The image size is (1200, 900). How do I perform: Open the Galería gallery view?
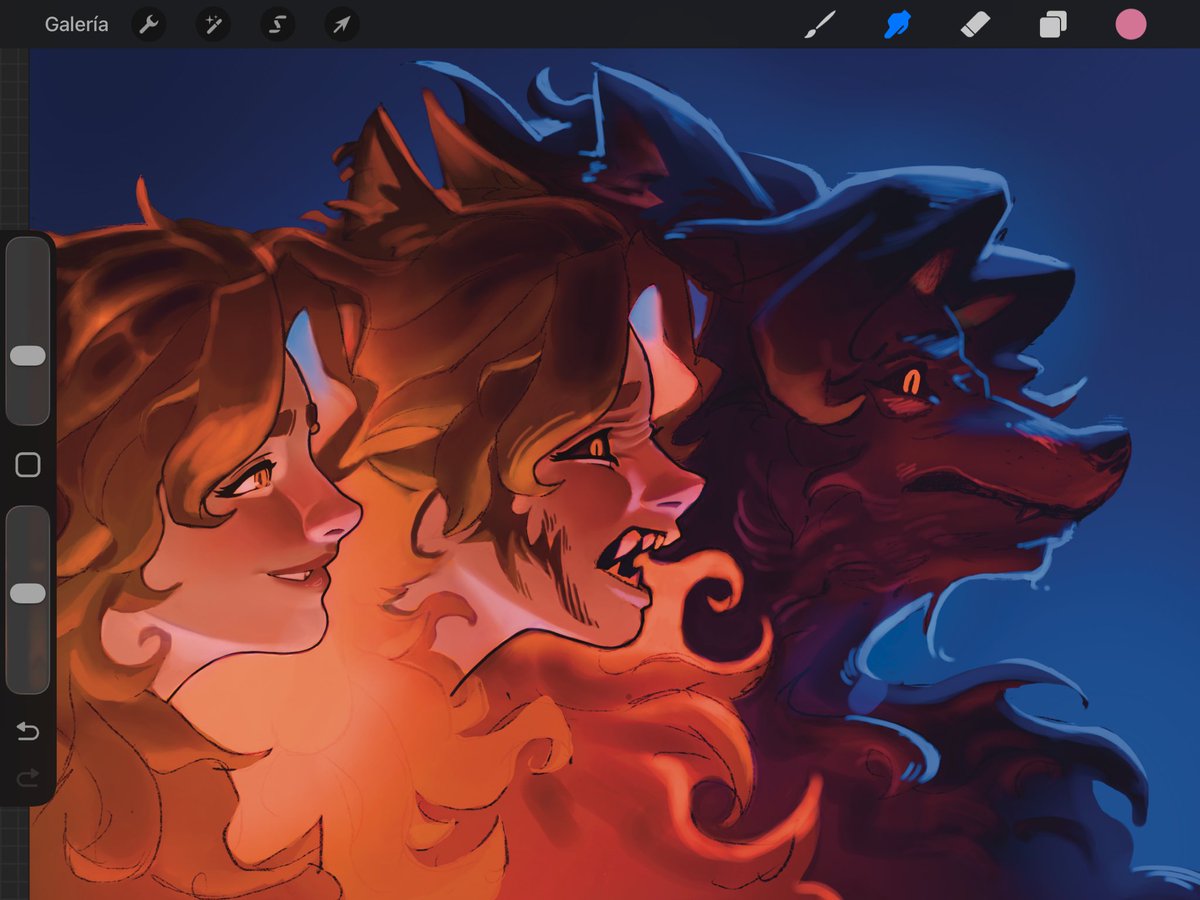pyautogui.click(x=77, y=25)
